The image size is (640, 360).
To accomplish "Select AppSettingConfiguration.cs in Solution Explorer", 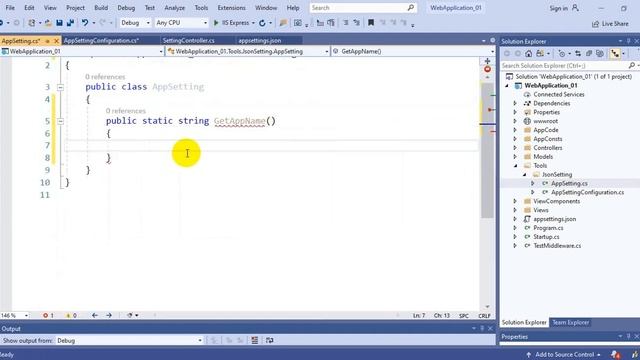I will coord(587,192).
